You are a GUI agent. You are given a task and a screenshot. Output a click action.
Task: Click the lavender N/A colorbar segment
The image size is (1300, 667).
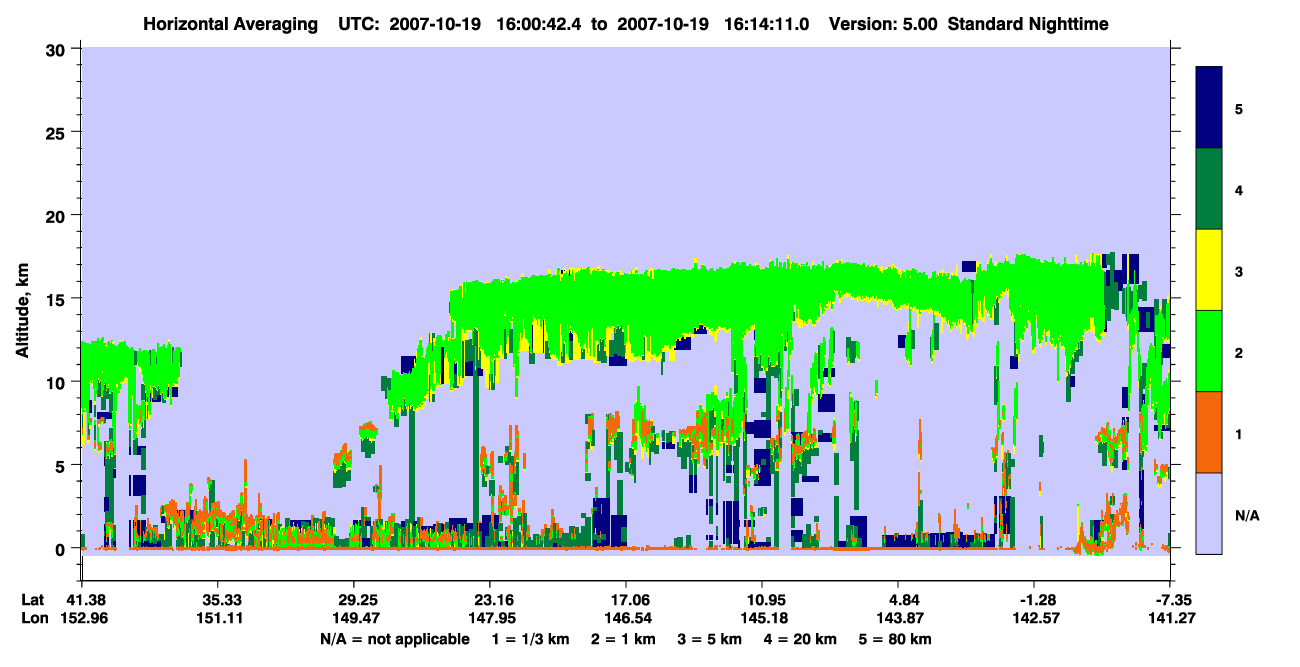pos(1209,513)
